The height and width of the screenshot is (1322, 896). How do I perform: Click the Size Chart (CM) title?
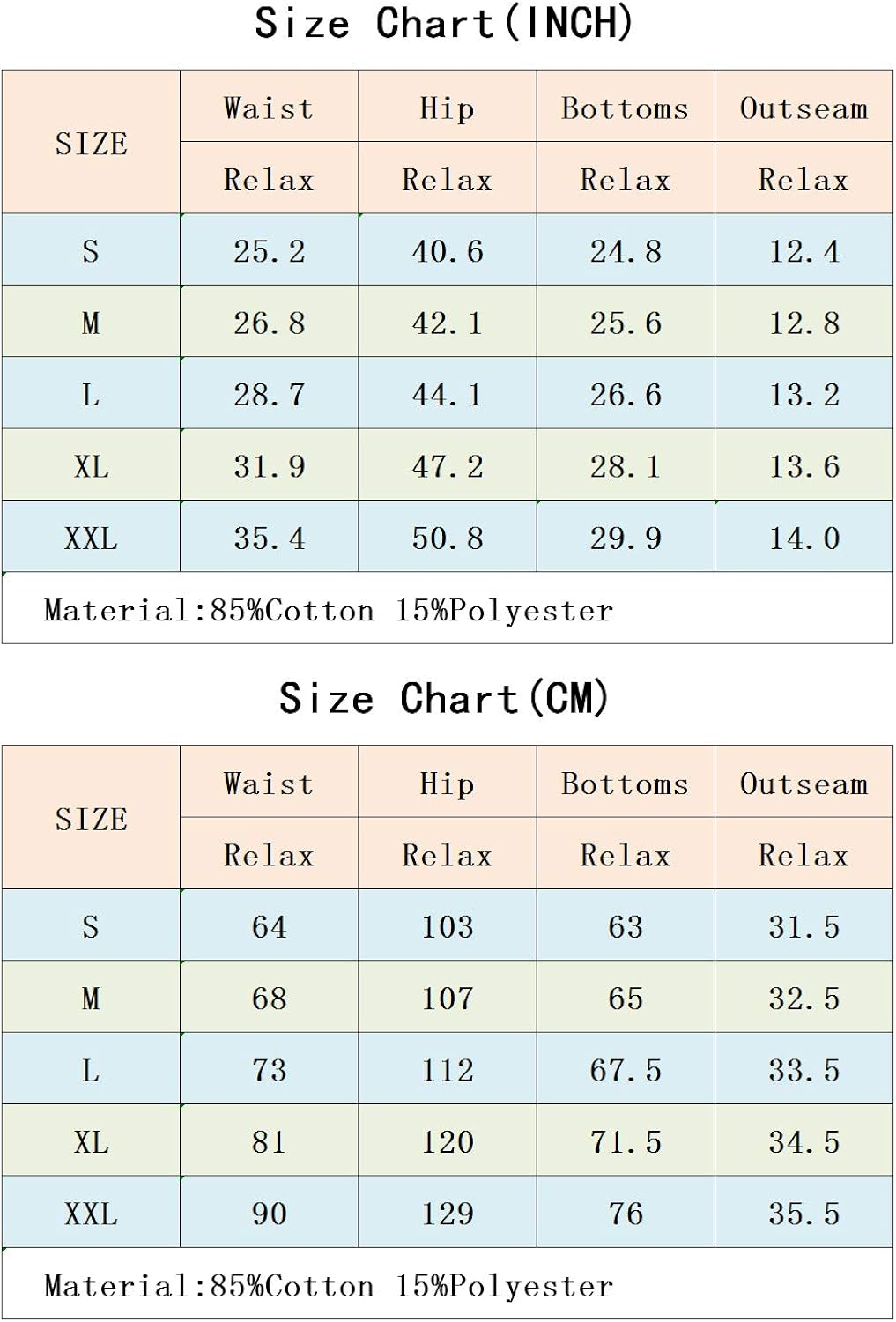click(x=444, y=699)
